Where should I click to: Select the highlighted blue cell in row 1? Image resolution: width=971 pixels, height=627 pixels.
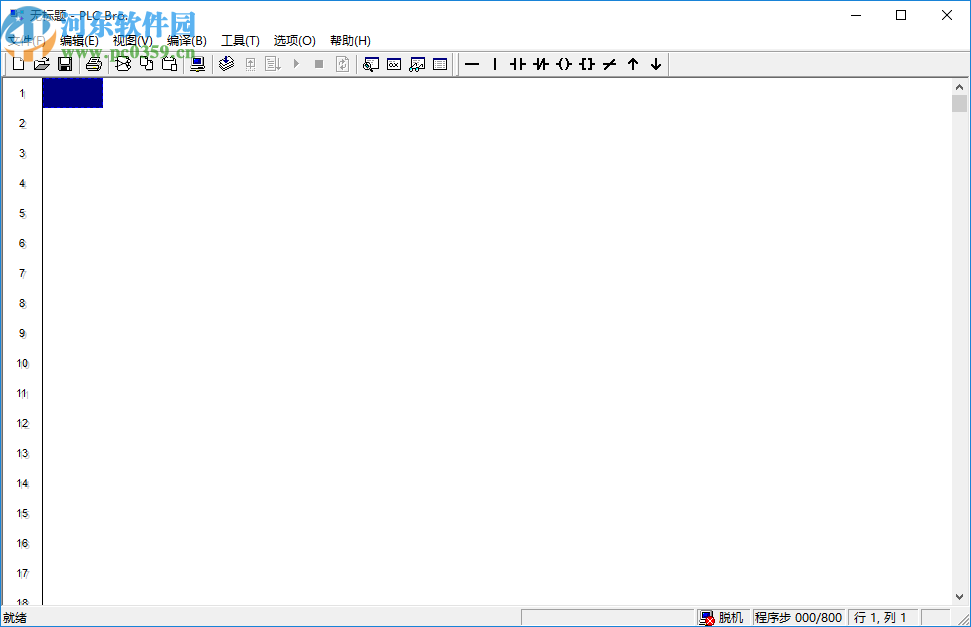tap(72, 93)
